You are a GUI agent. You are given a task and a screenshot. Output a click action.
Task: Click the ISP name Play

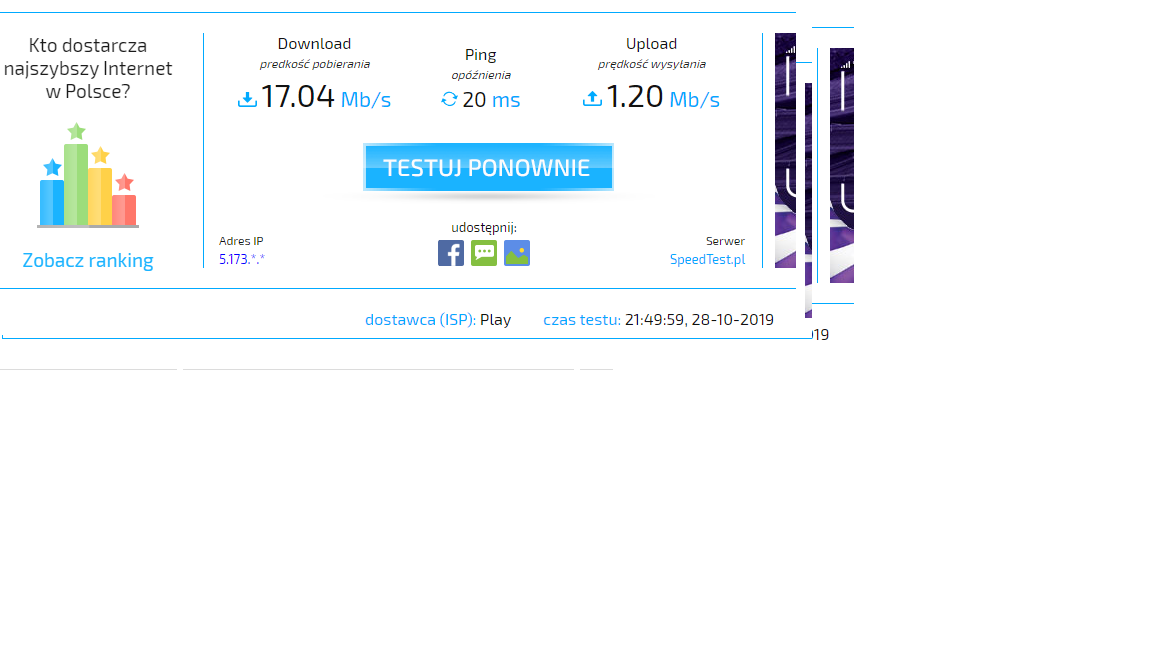click(495, 320)
